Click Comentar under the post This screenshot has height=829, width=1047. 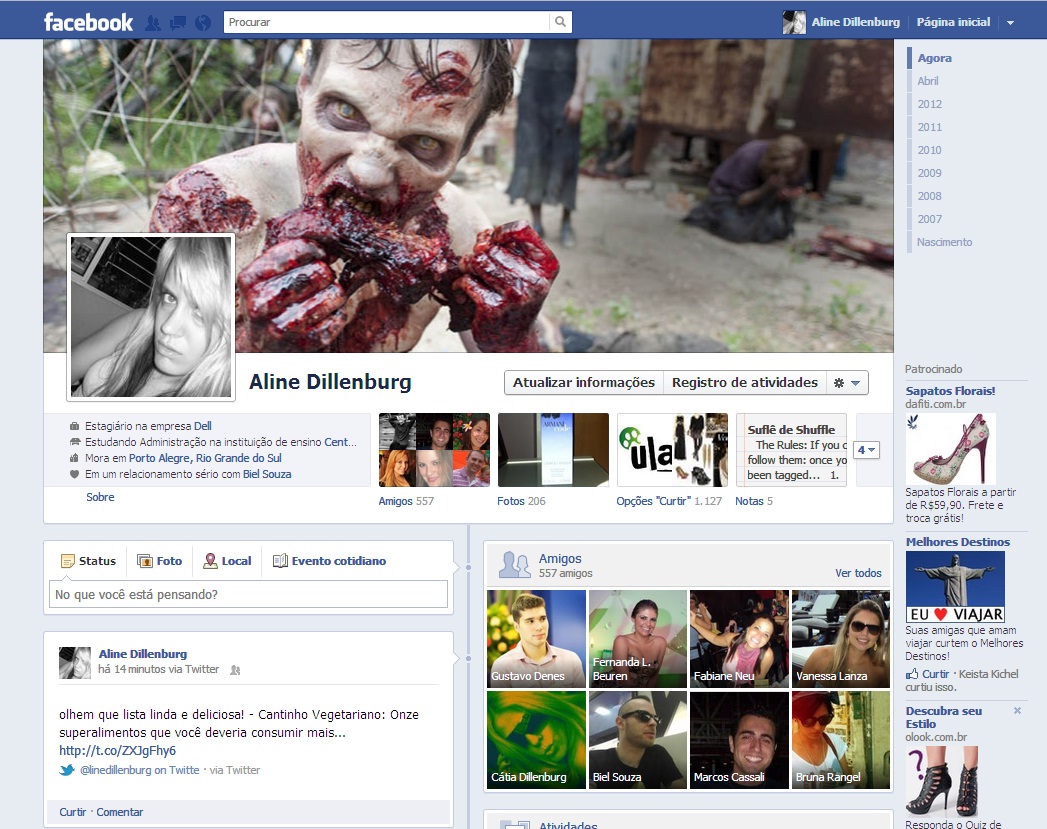[120, 812]
